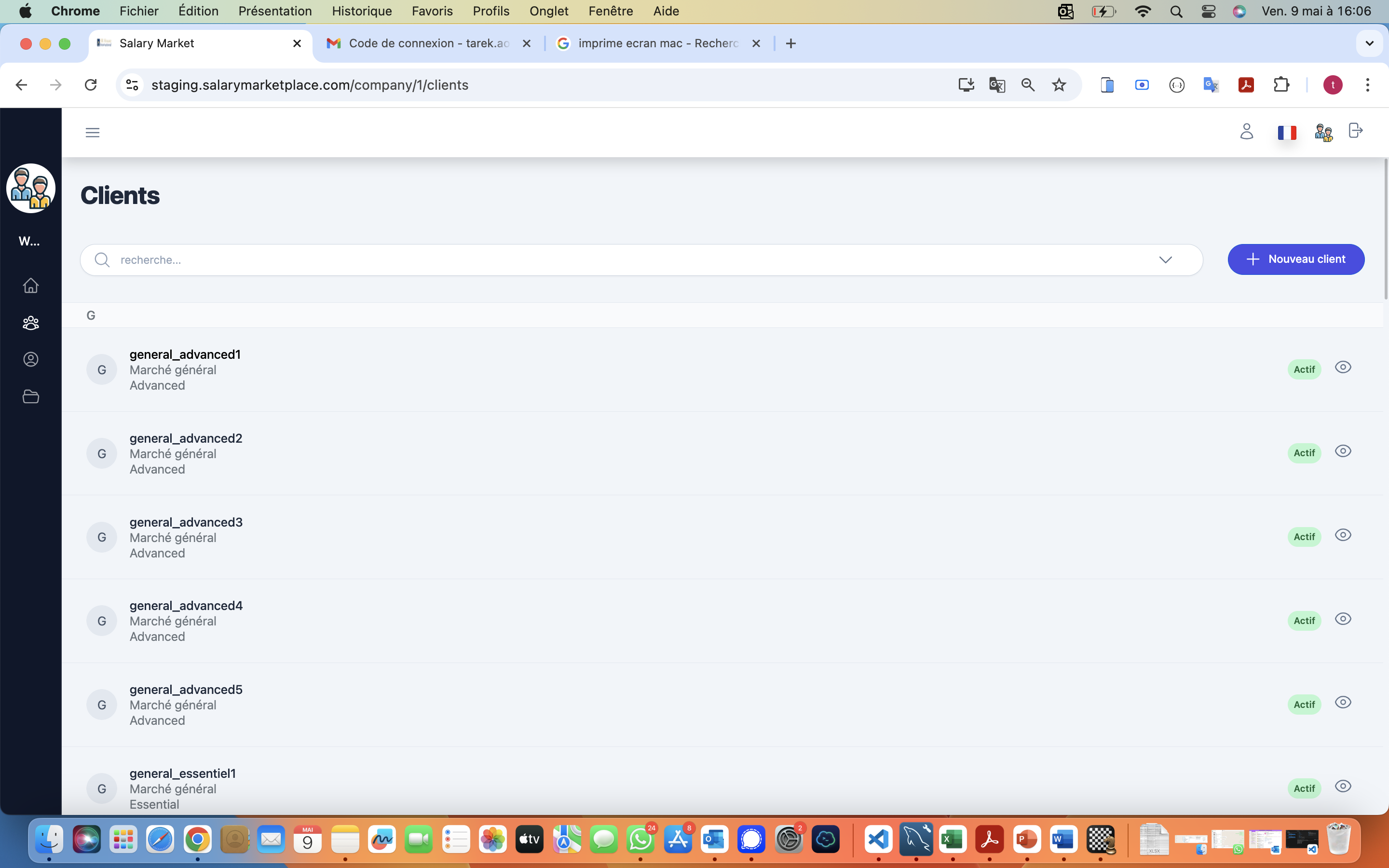Open the folder icon in sidebar
The width and height of the screenshot is (1389, 868).
pos(30,396)
